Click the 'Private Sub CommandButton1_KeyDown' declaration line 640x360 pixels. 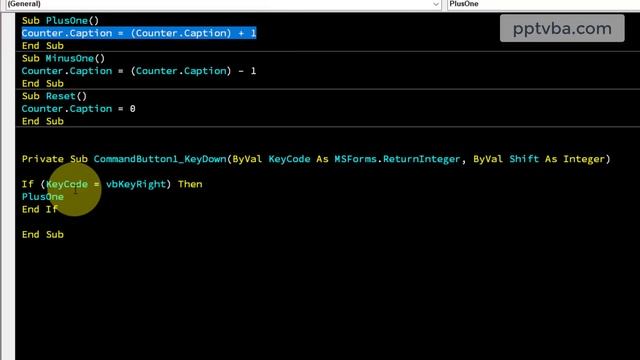pos(316,159)
